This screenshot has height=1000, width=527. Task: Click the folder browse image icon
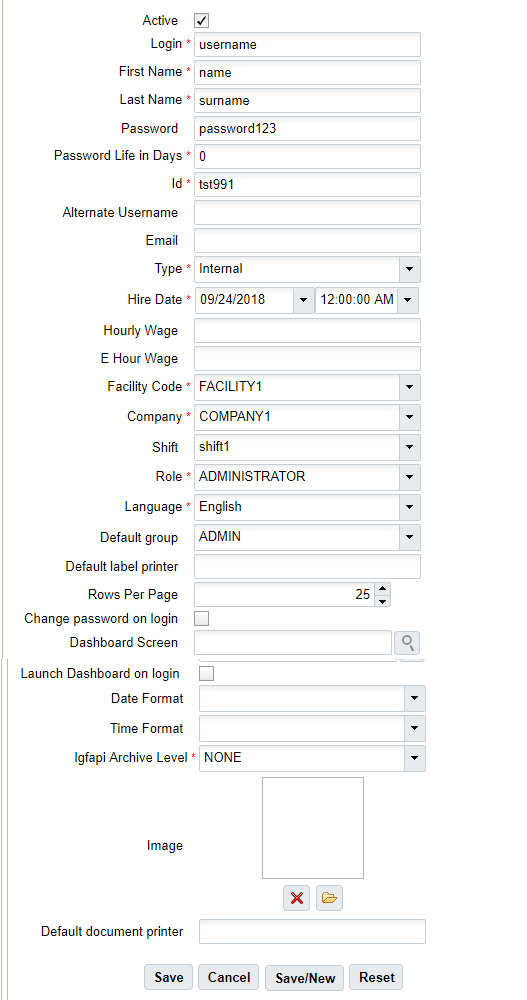[x=329, y=898]
